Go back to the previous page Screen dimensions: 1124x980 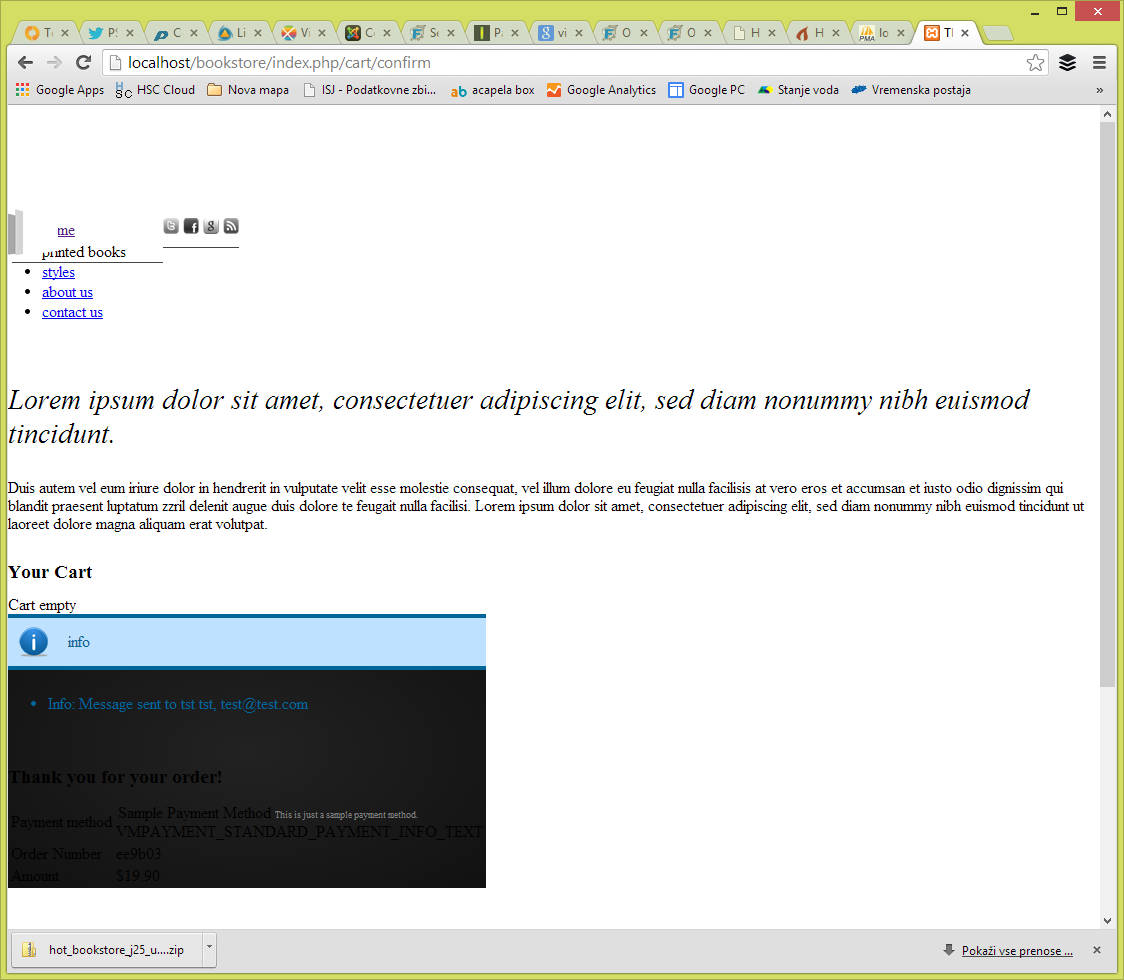tap(25, 63)
